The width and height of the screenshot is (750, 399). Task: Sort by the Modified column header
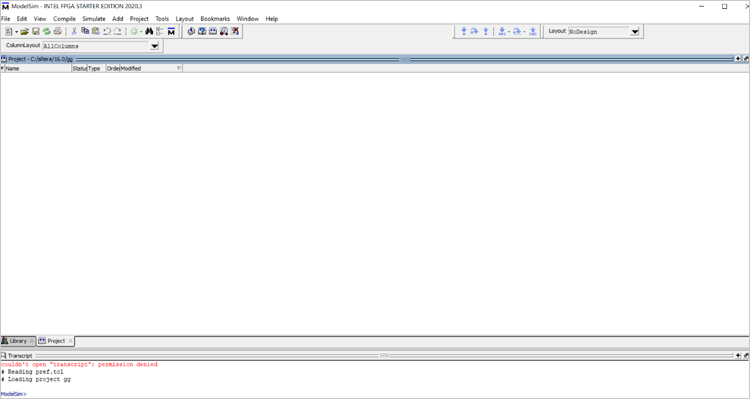click(x=151, y=68)
